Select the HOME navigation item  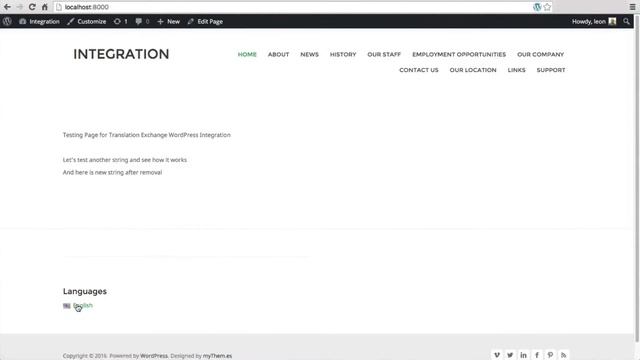pyautogui.click(x=247, y=54)
